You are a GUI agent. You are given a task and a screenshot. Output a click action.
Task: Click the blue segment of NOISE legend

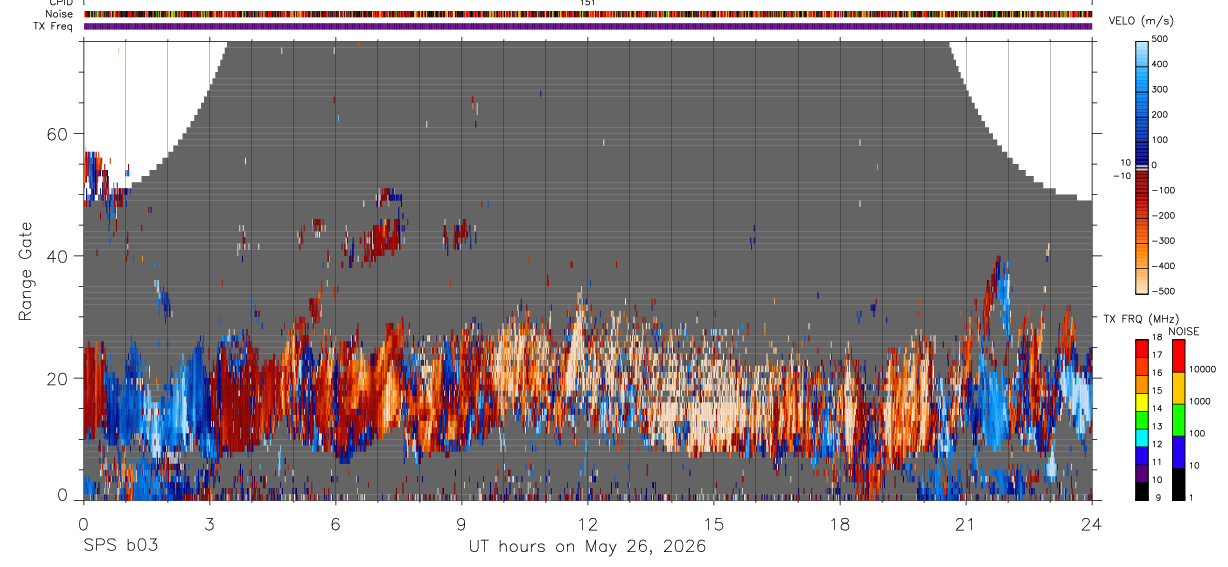1178,451
